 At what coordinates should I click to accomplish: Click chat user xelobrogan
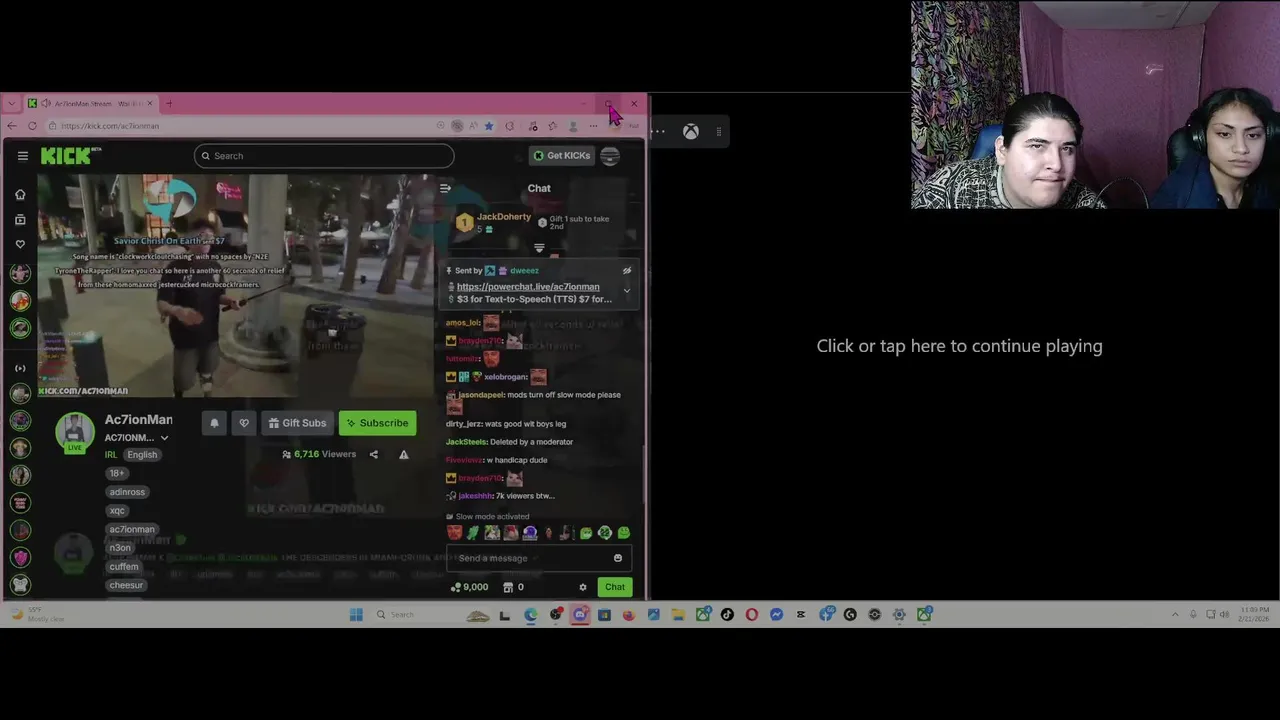pos(505,377)
